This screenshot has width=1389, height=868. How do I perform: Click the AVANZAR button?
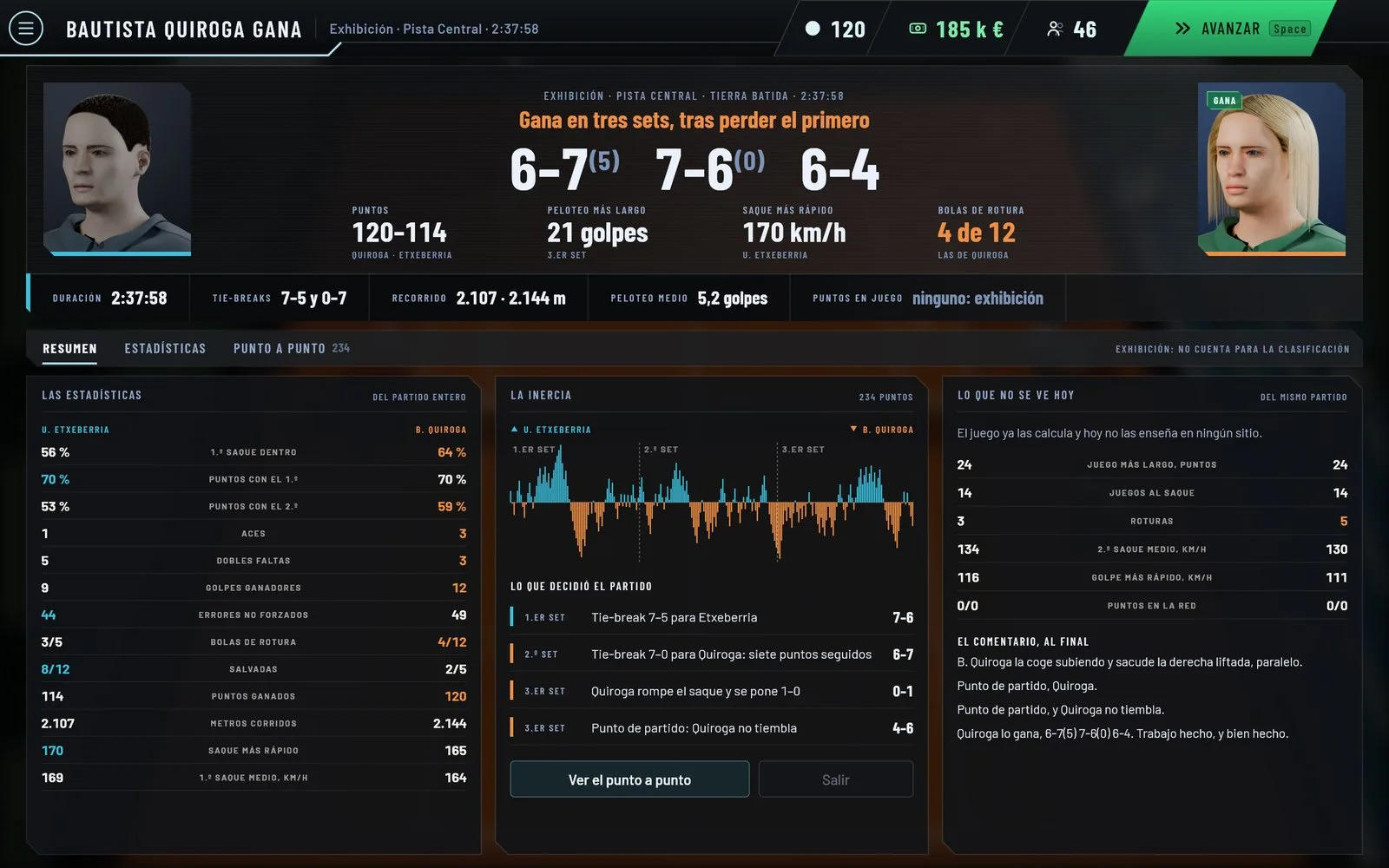pos(1230,28)
